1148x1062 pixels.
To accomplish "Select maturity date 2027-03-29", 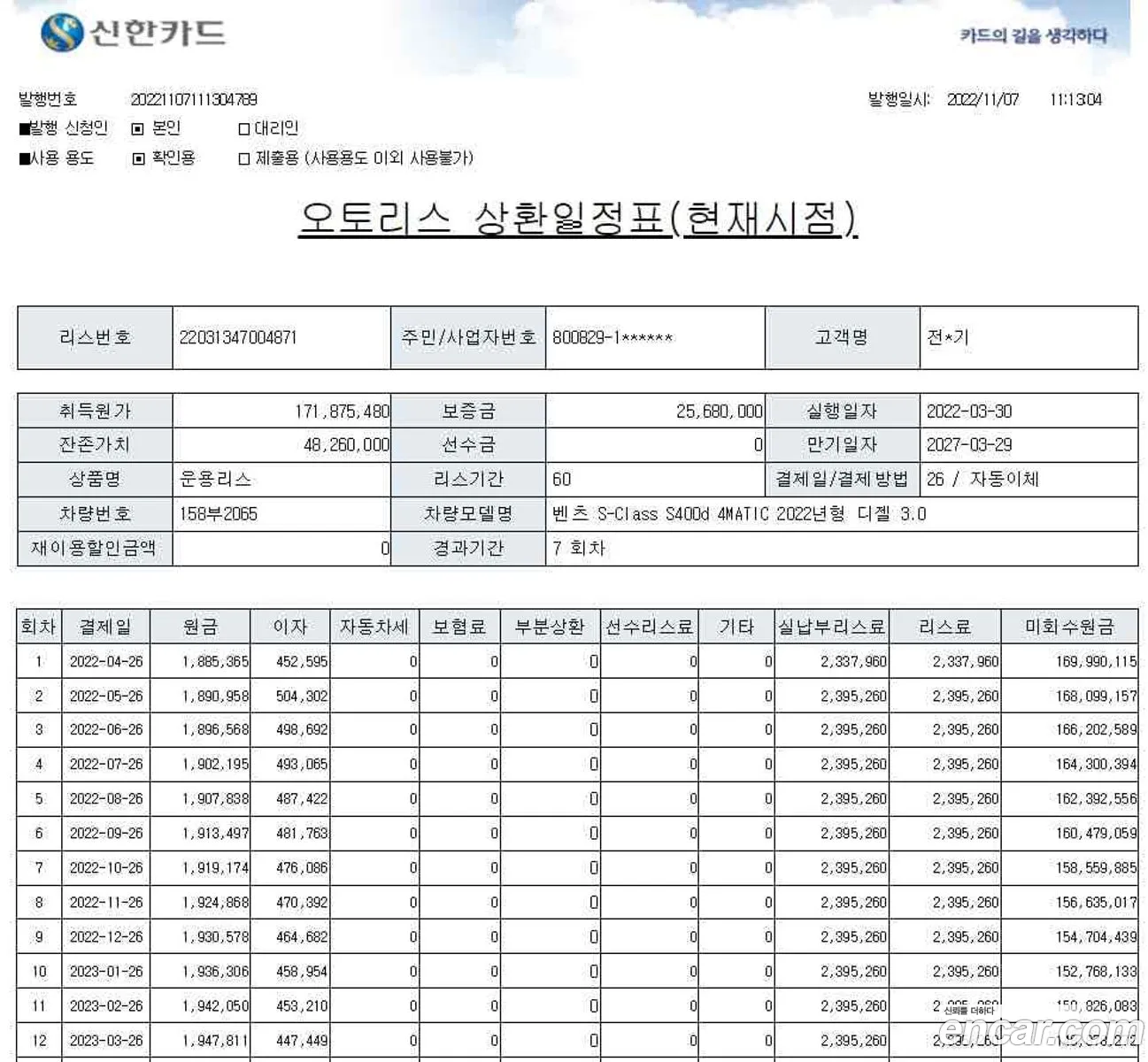I will pyautogui.click(x=969, y=444).
